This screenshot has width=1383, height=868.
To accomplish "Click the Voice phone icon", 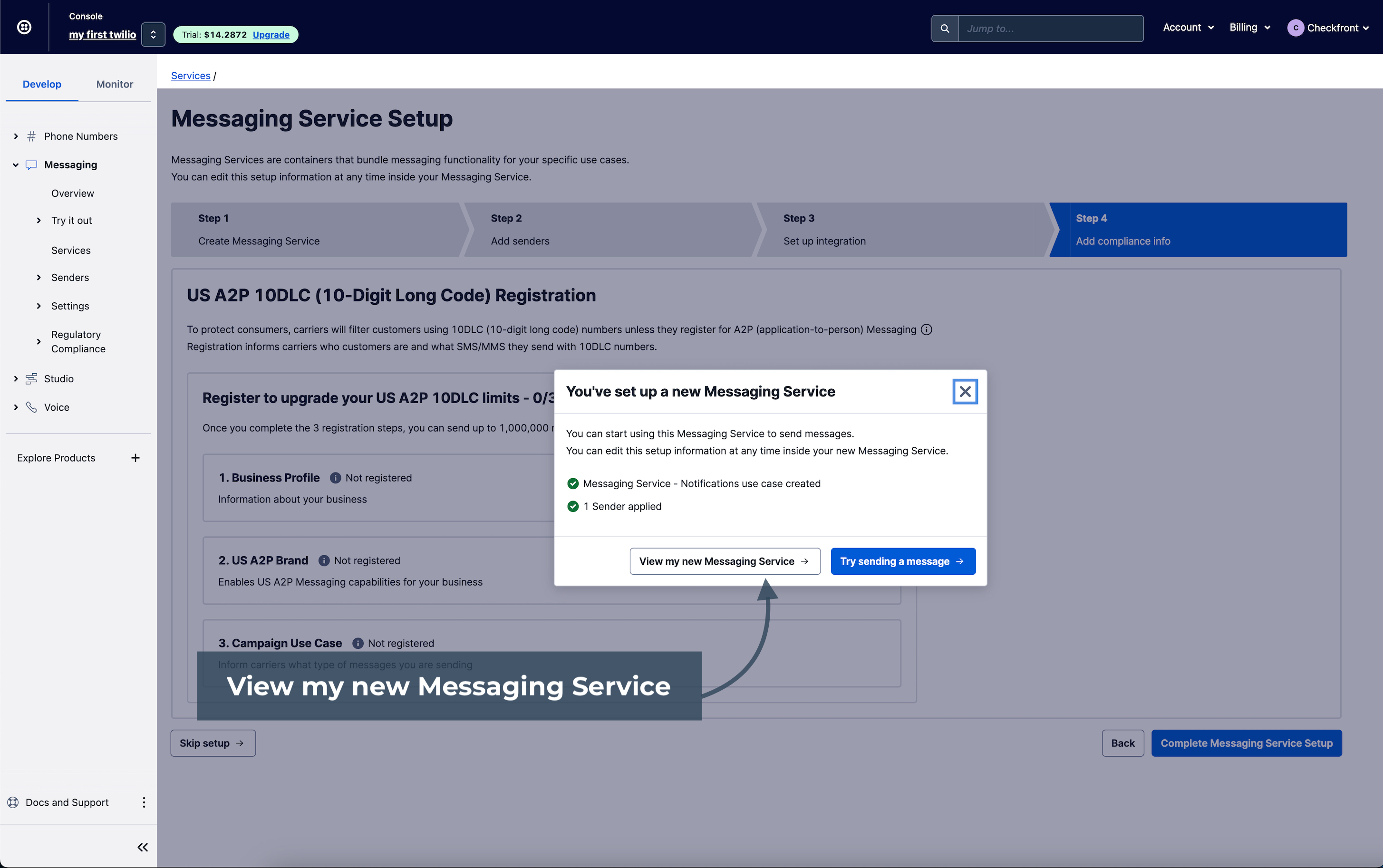I will coord(31,407).
